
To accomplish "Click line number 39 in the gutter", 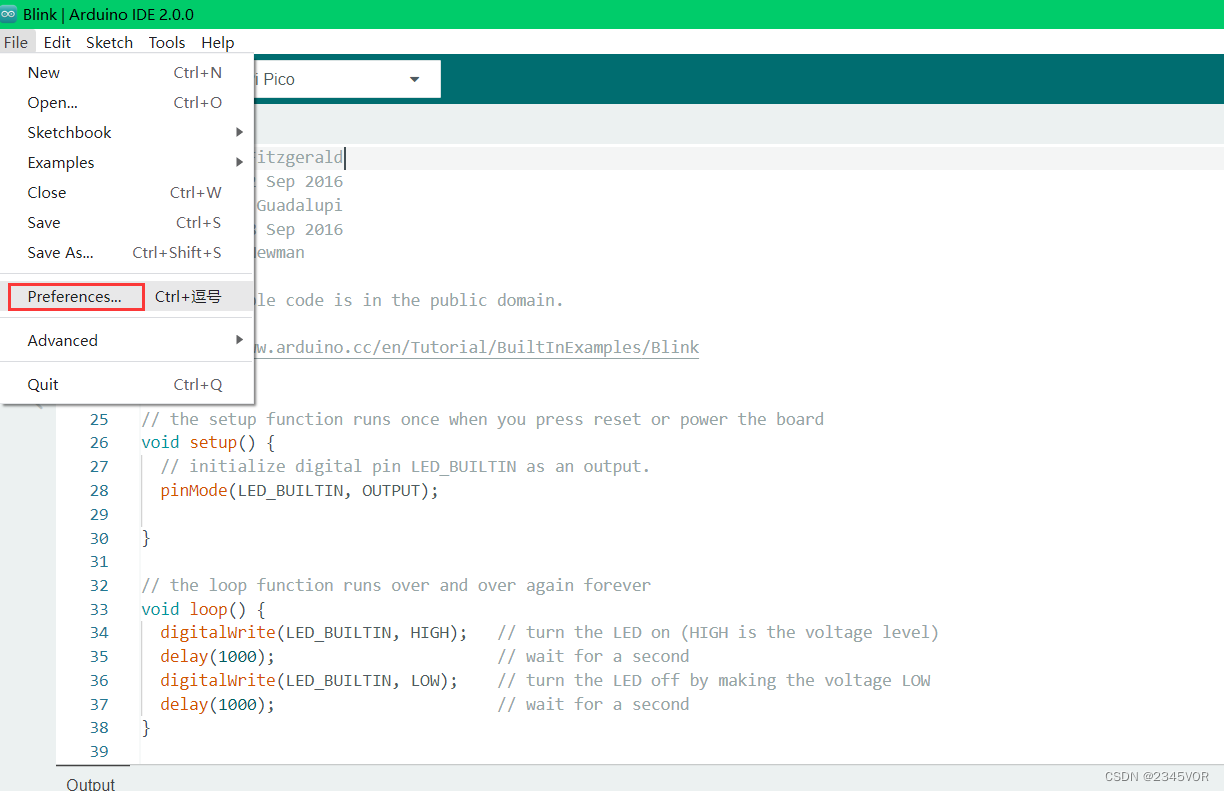I will pyautogui.click(x=99, y=752).
